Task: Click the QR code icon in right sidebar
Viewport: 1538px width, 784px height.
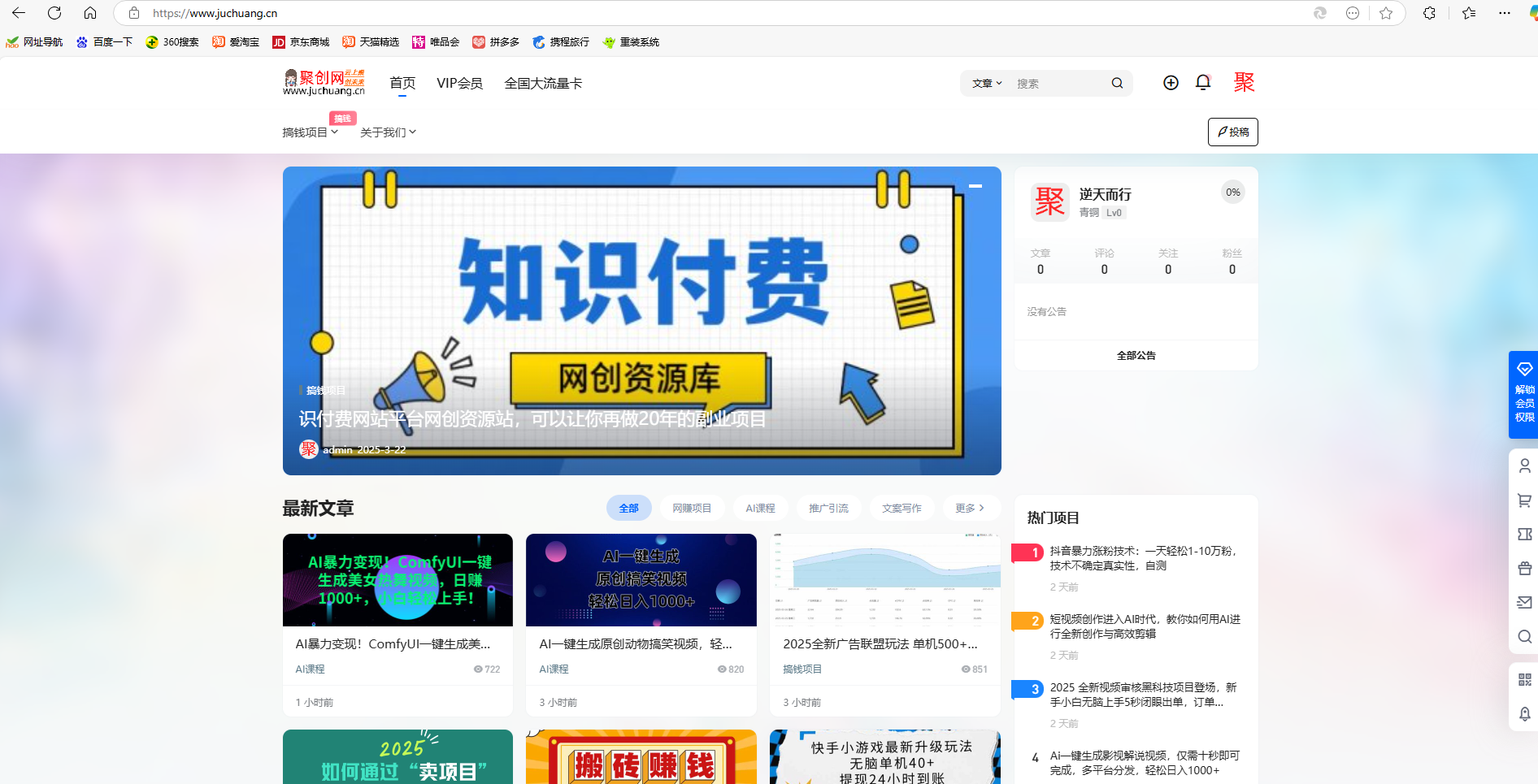Action: (1524, 680)
